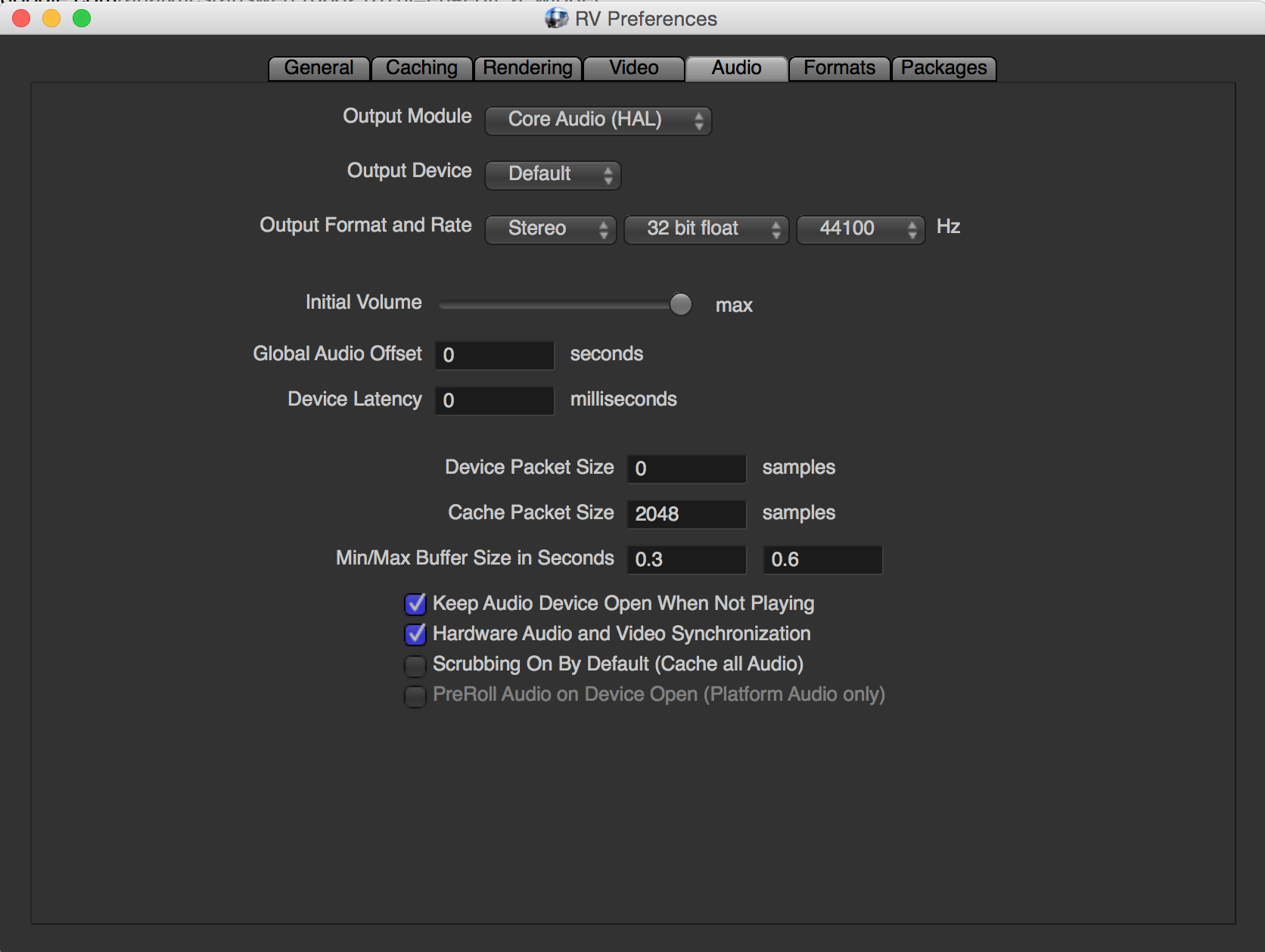Click the Initial Volume slider handle
Screen dimensions: 1265x952
pyautogui.click(x=681, y=304)
